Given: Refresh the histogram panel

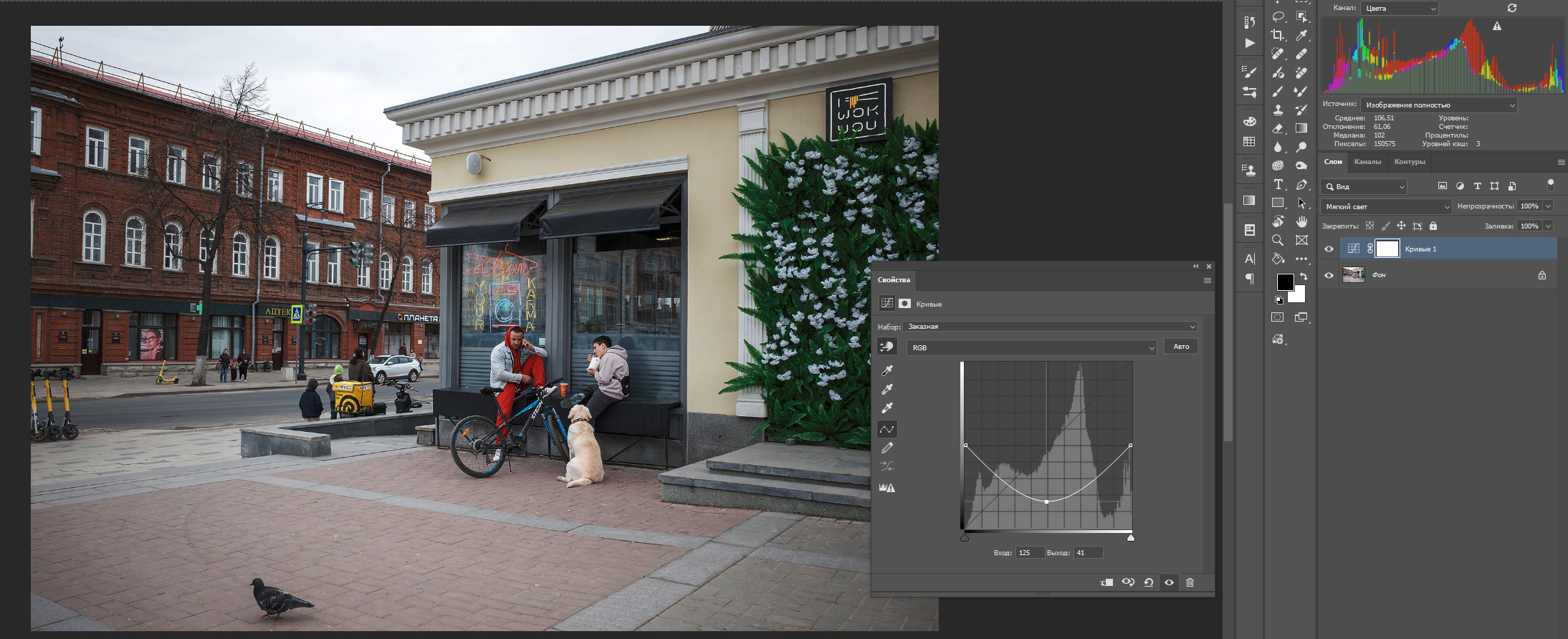Looking at the screenshot, I should point(1511,8).
